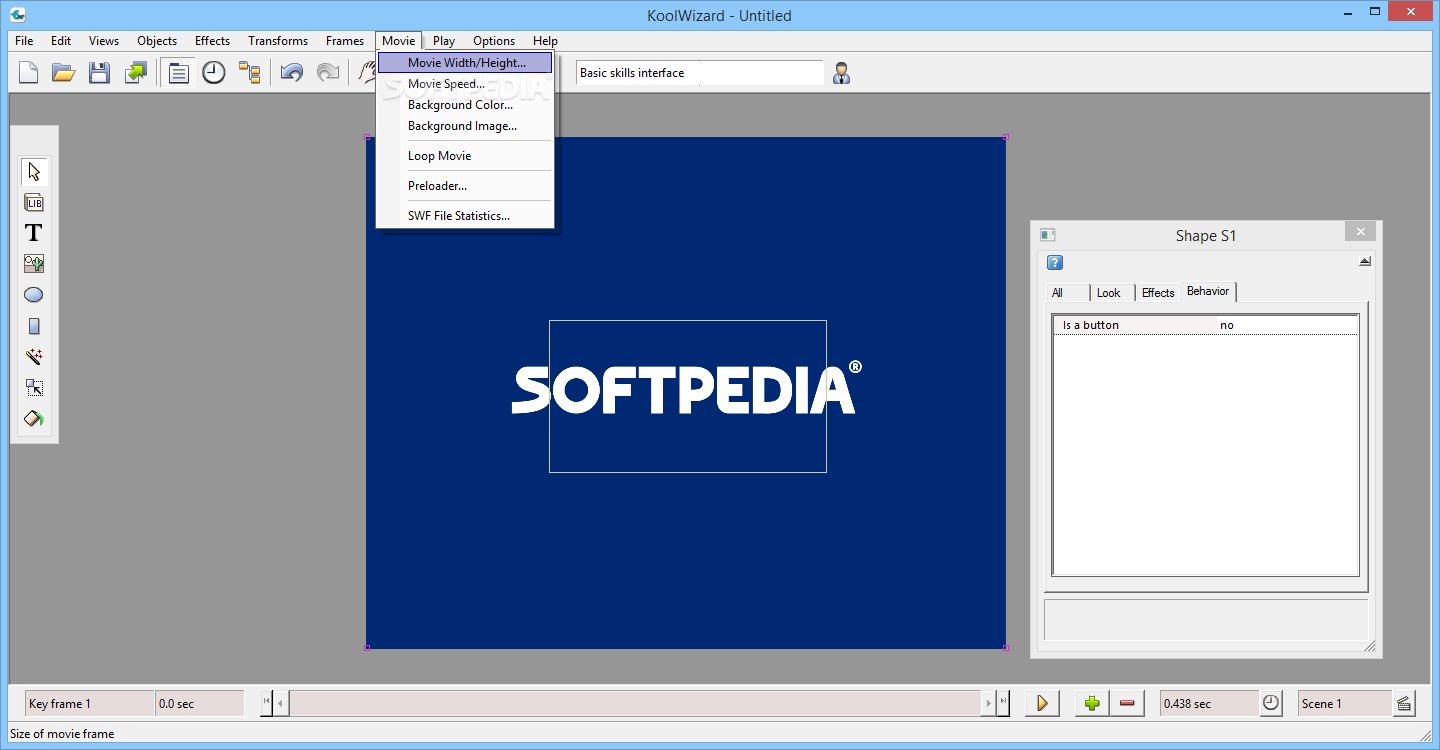Click the Key frame 1 field
The image size is (1440, 750).
pyautogui.click(x=90, y=703)
